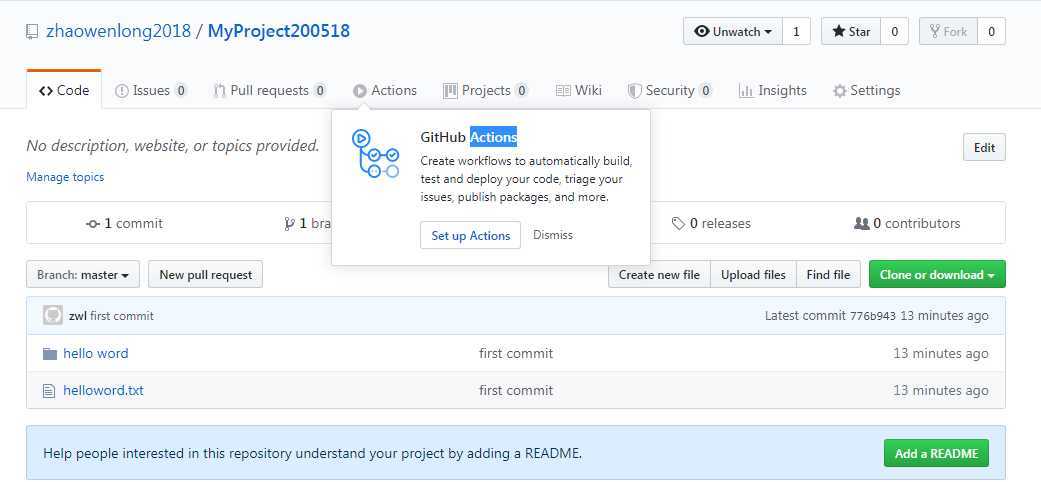Click the file icon for helloword.txt
Image resolution: width=1041 pixels, height=482 pixels.
[x=49, y=391]
